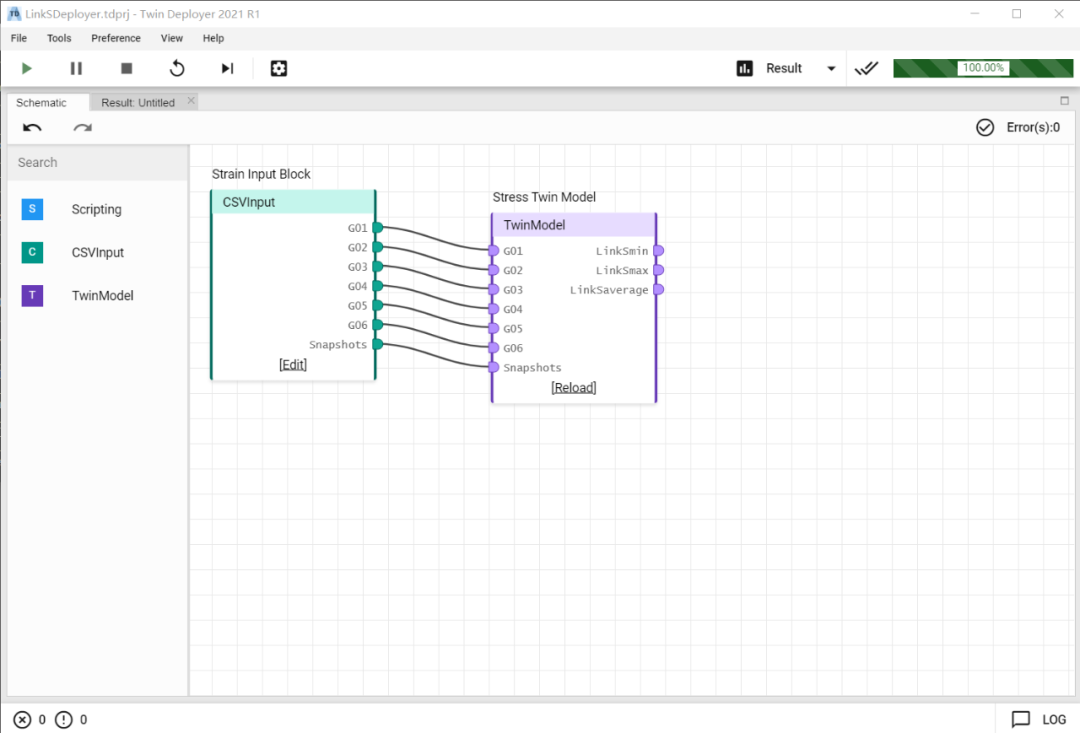Screen dimensions: 1080x733
Task: Select the Strain Input Block title
Action: (261, 174)
